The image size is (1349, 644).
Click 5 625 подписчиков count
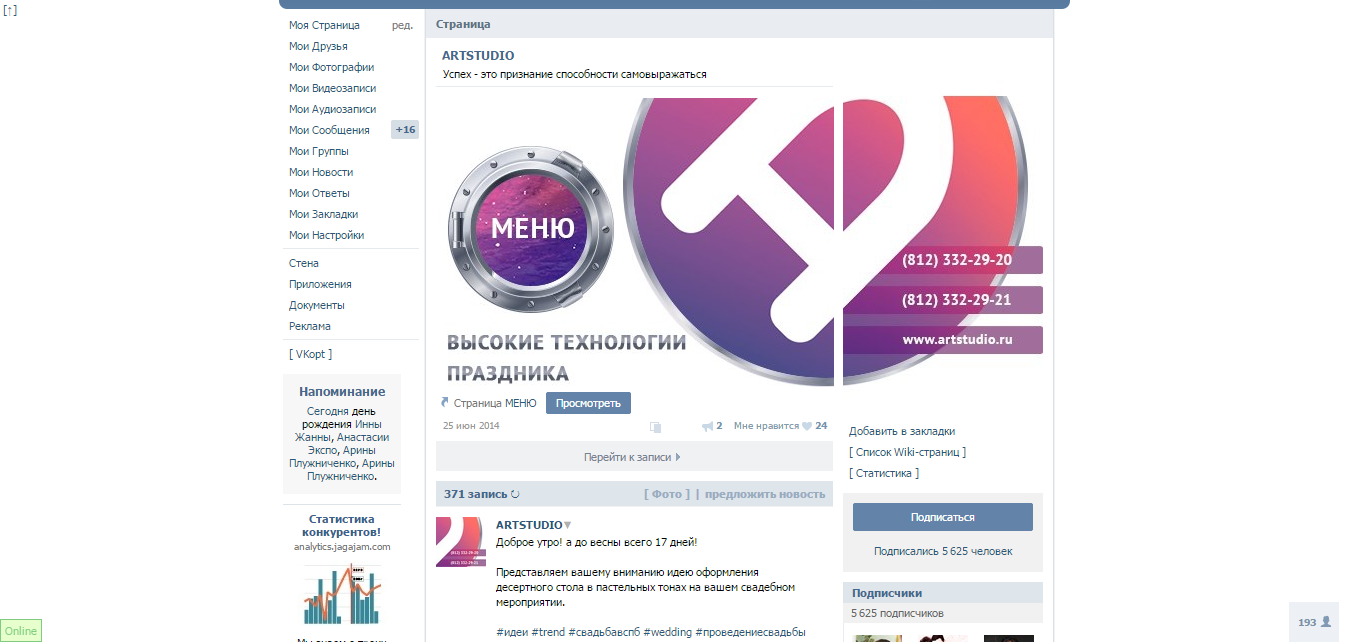898,613
